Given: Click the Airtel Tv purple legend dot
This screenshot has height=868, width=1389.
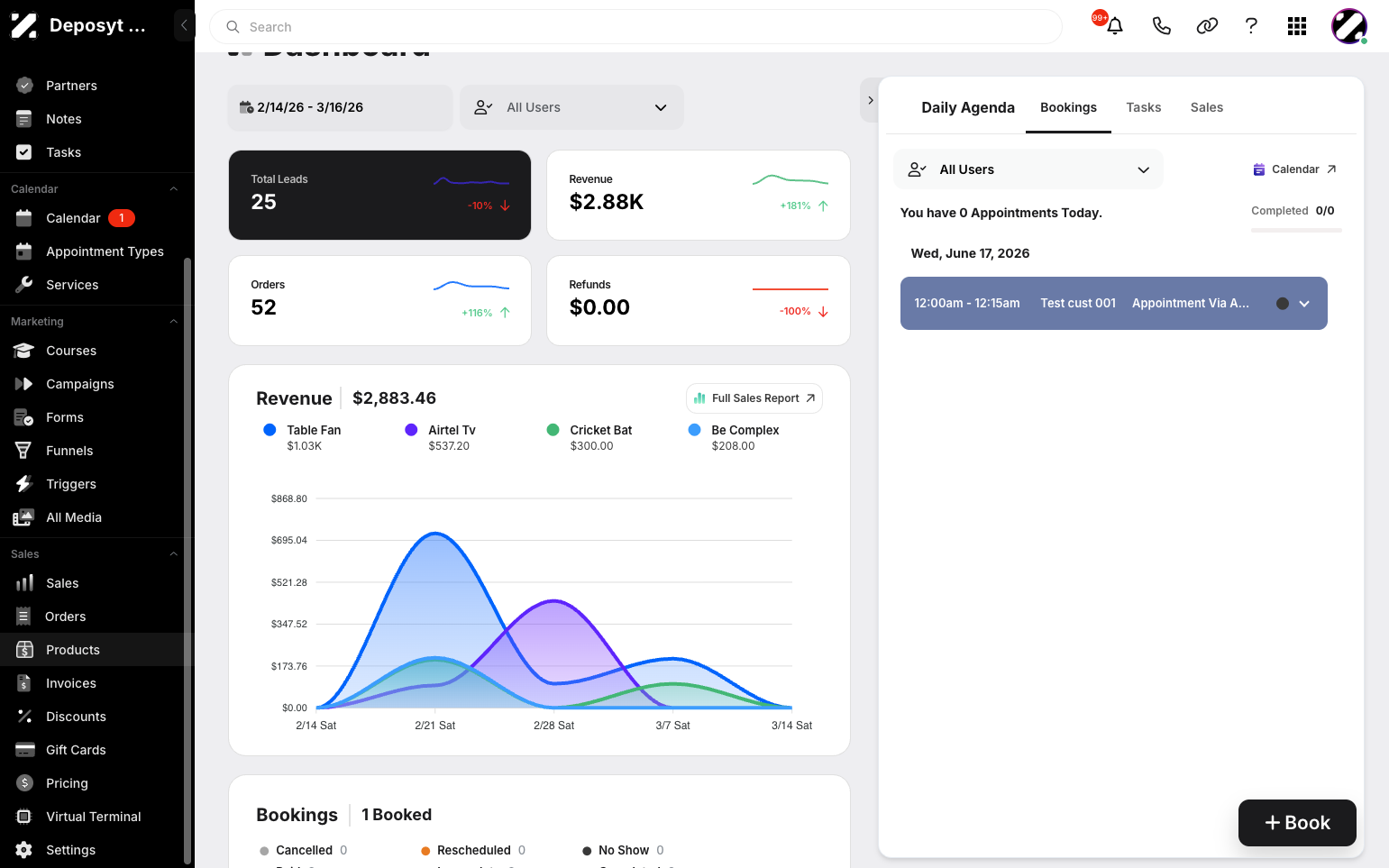Looking at the screenshot, I should (x=411, y=430).
